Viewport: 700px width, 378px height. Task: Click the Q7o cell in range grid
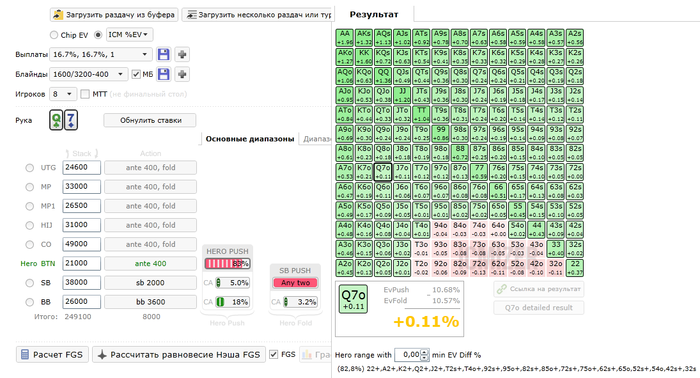383,172
